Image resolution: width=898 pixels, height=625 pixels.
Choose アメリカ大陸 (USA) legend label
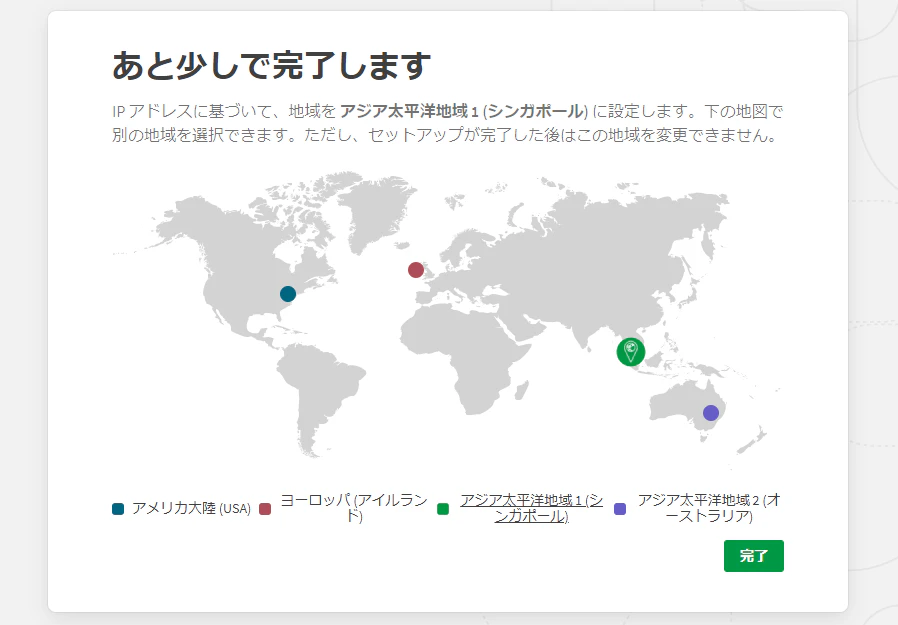pyautogui.click(x=191, y=509)
